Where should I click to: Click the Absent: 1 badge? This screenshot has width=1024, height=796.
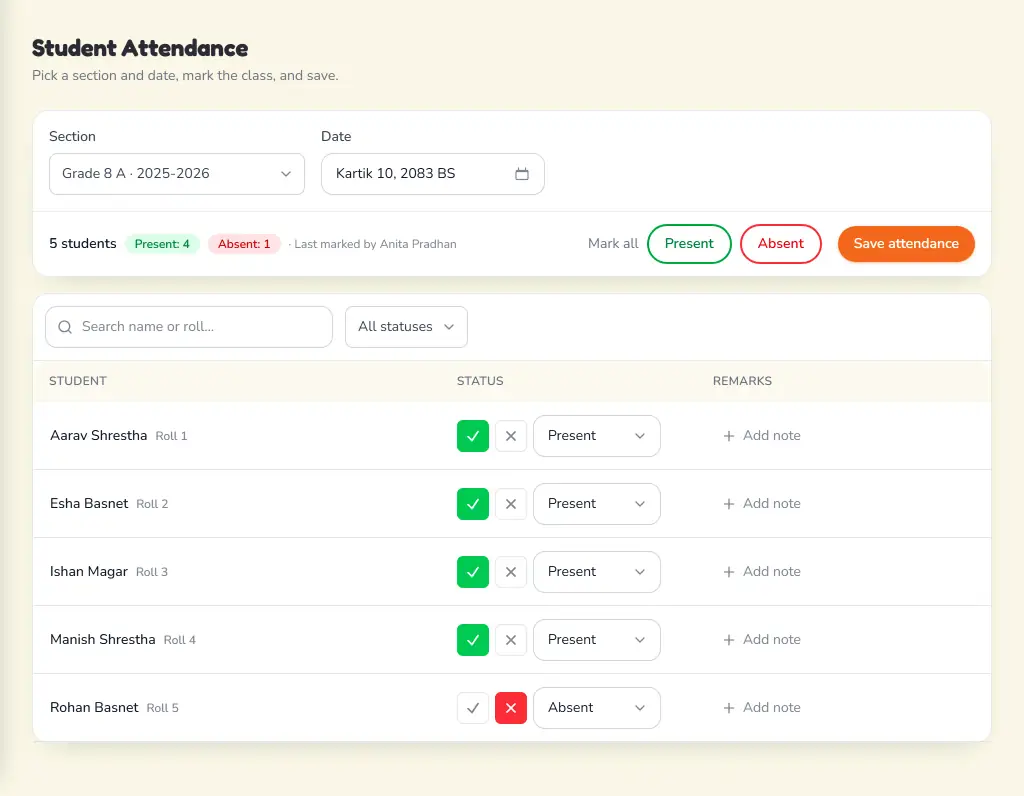[x=244, y=244]
